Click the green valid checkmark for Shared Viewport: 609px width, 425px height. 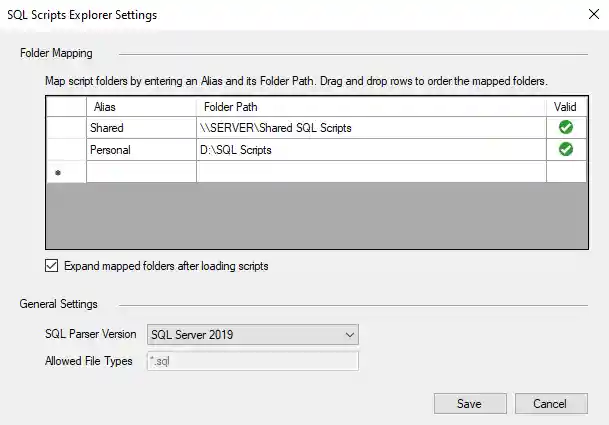(x=566, y=128)
